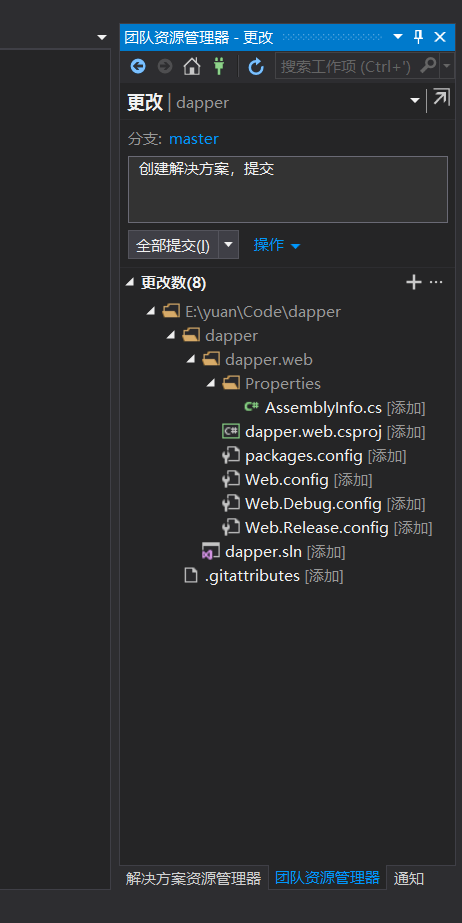Image resolution: width=462 pixels, height=923 pixels.
Task: Toggle the auto-hide pin icon
Action: click(x=418, y=37)
